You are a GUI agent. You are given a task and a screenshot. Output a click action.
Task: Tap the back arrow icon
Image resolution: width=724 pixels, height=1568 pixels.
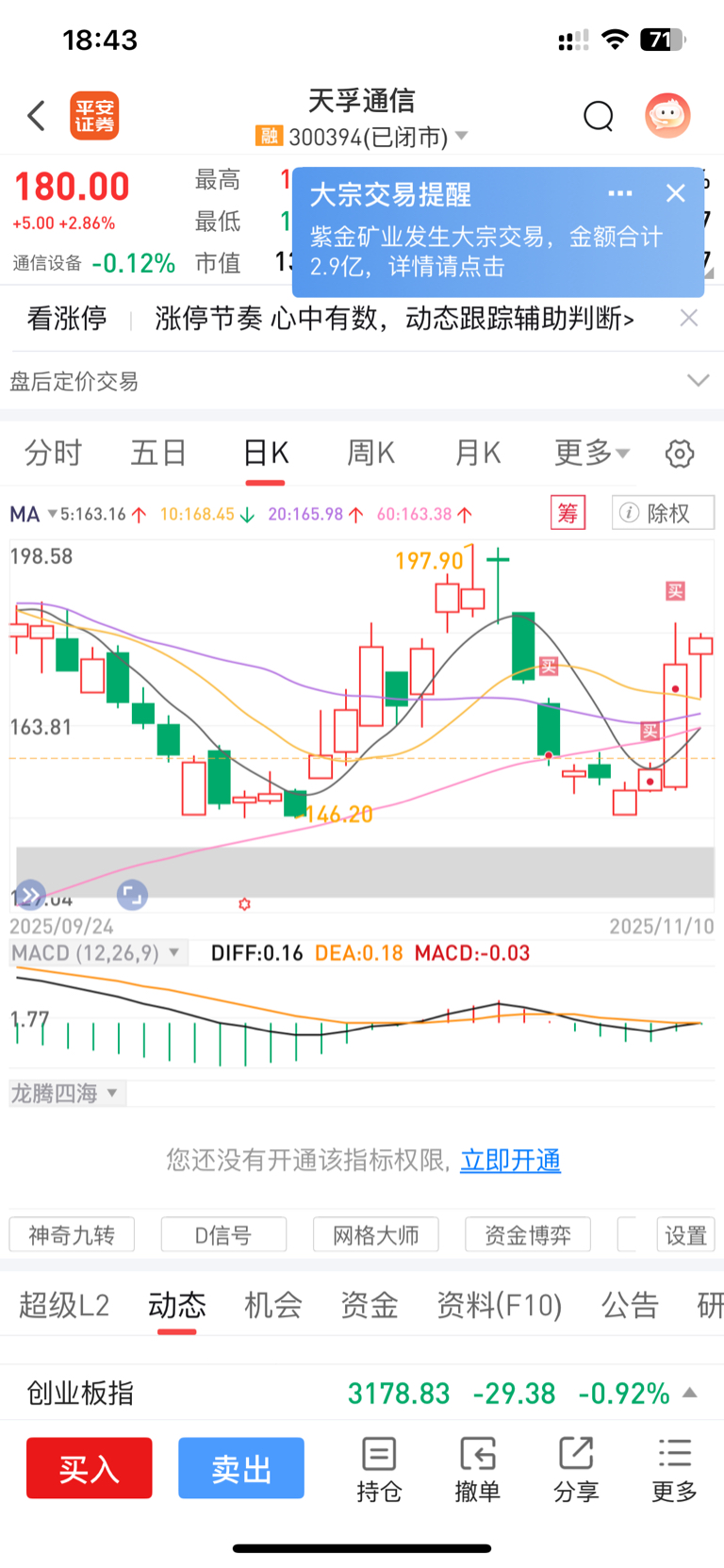point(37,116)
